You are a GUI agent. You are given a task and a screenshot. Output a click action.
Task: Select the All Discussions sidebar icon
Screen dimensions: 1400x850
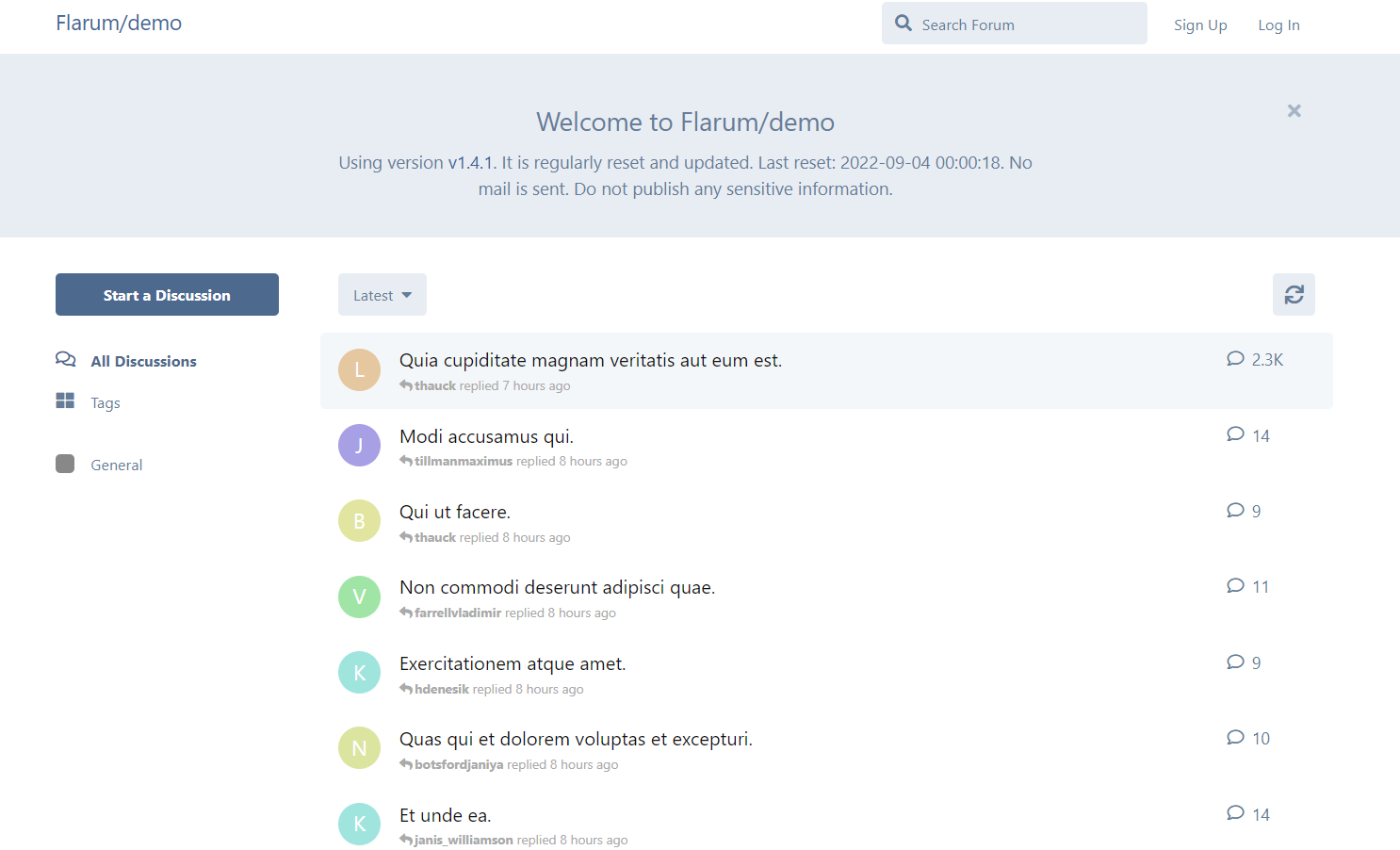pyautogui.click(x=65, y=359)
